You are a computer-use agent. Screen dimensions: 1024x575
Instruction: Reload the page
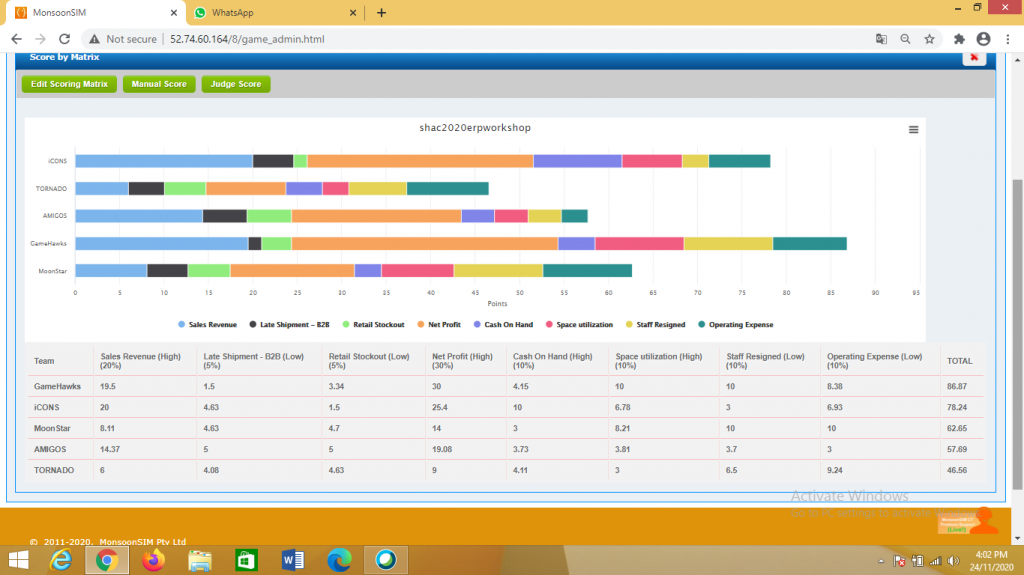pyautogui.click(x=64, y=39)
